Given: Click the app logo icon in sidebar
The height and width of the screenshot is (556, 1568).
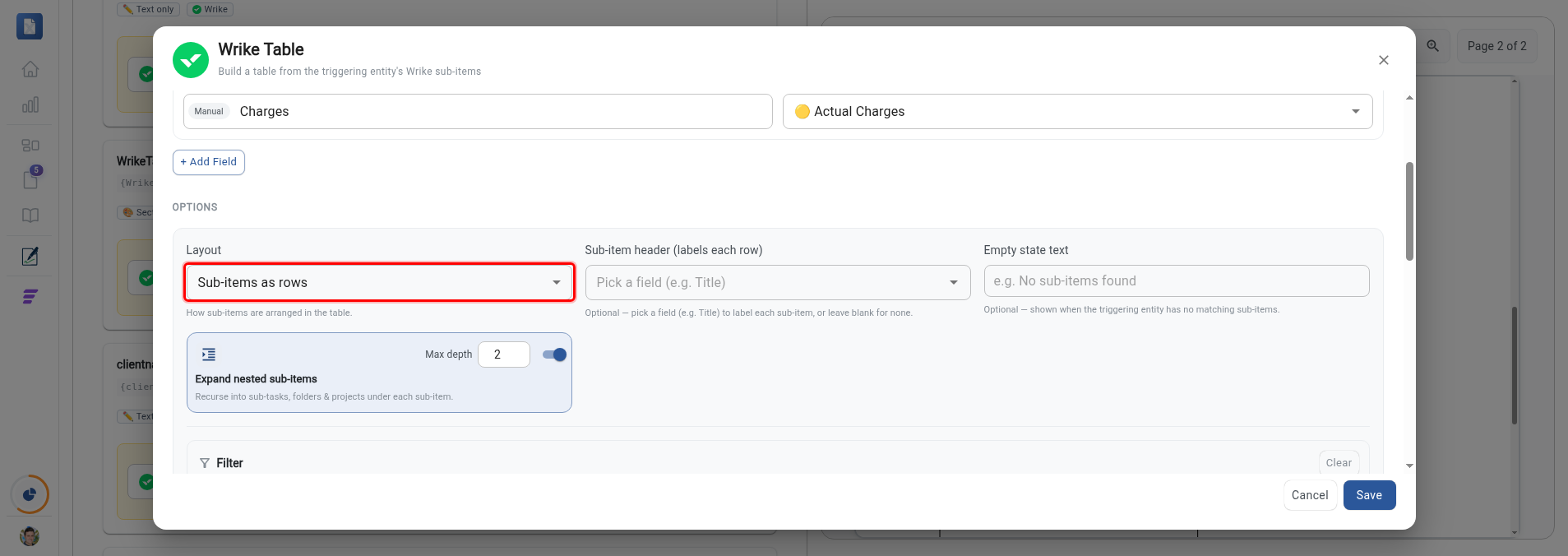Looking at the screenshot, I should 30,26.
